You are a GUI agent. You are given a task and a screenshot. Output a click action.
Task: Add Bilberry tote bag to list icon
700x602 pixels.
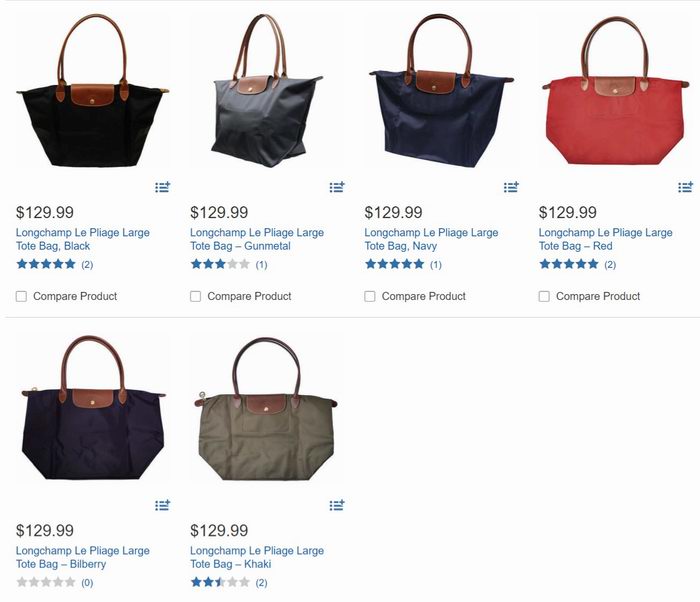(162, 505)
